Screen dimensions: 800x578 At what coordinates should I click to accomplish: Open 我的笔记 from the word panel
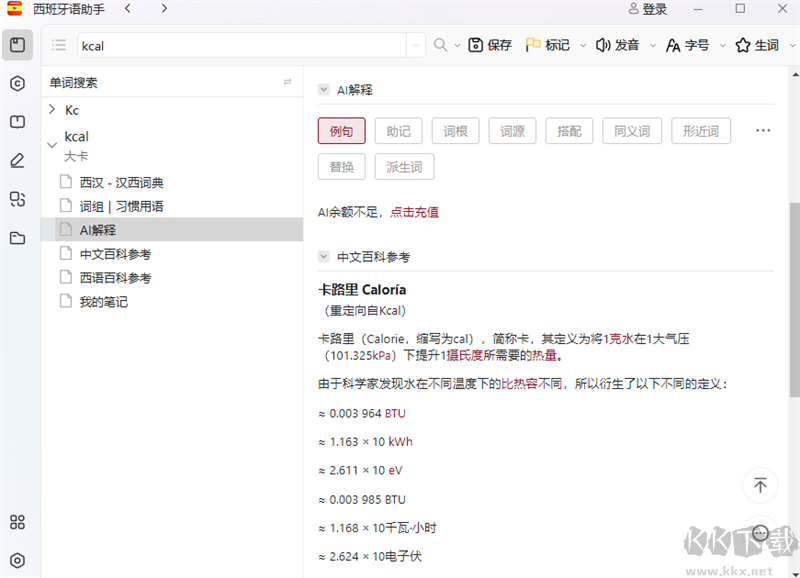103,301
